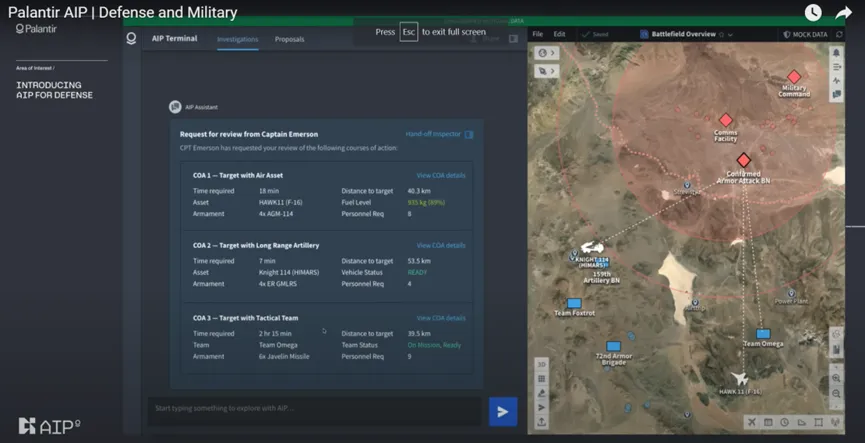The width and height of the screenshot is (865, 443).
Task: Click the blue send message button
Action: 502,411
